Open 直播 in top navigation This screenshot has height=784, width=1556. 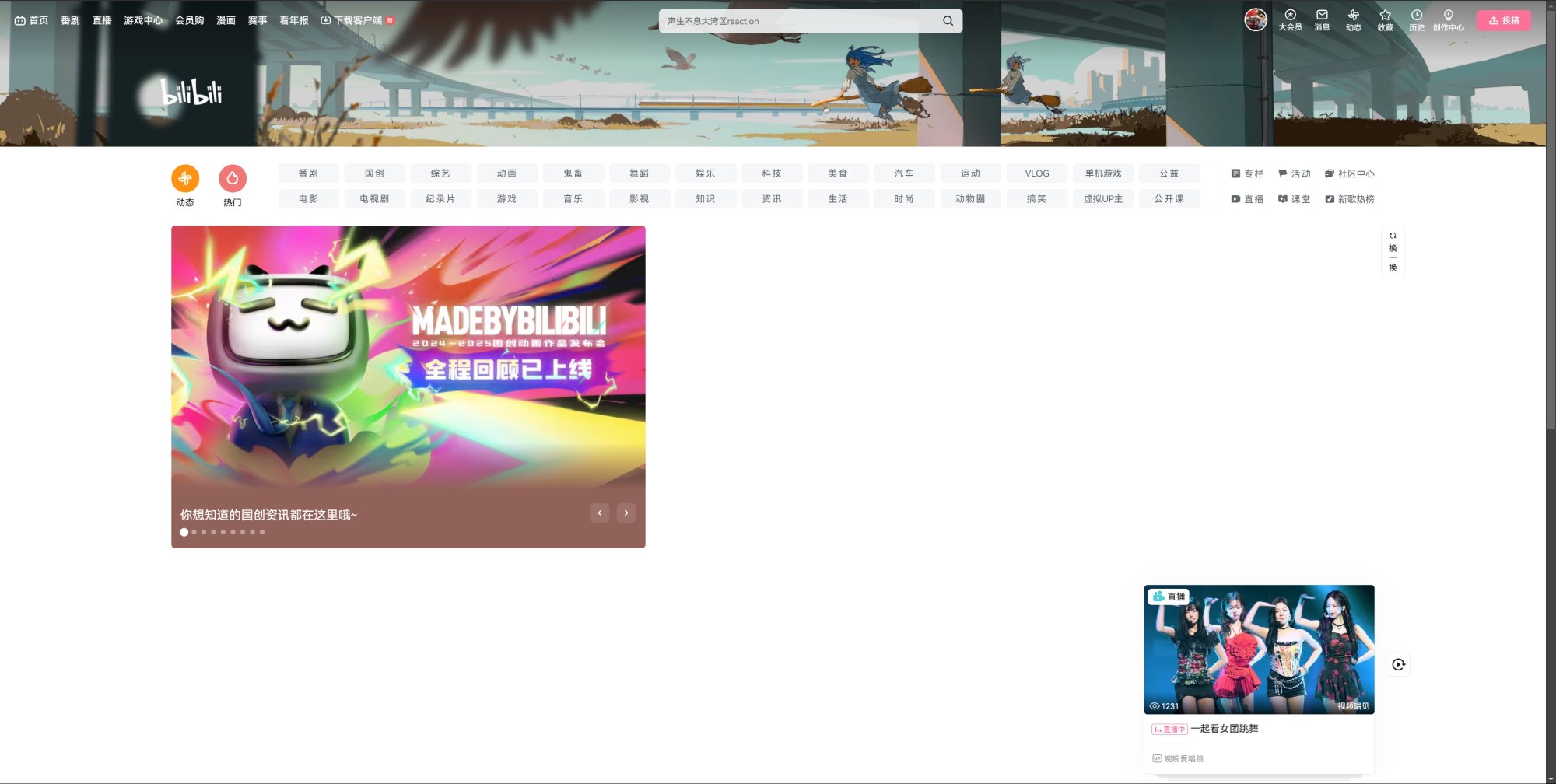[102, 20]
